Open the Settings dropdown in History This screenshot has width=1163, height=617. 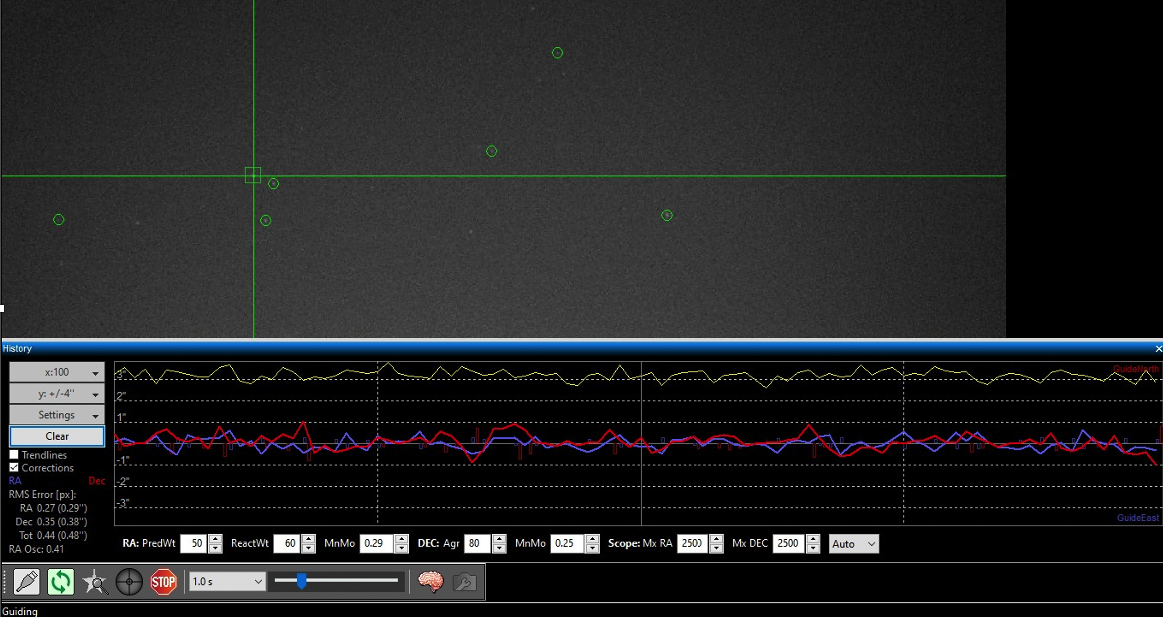tap(57, 415)
